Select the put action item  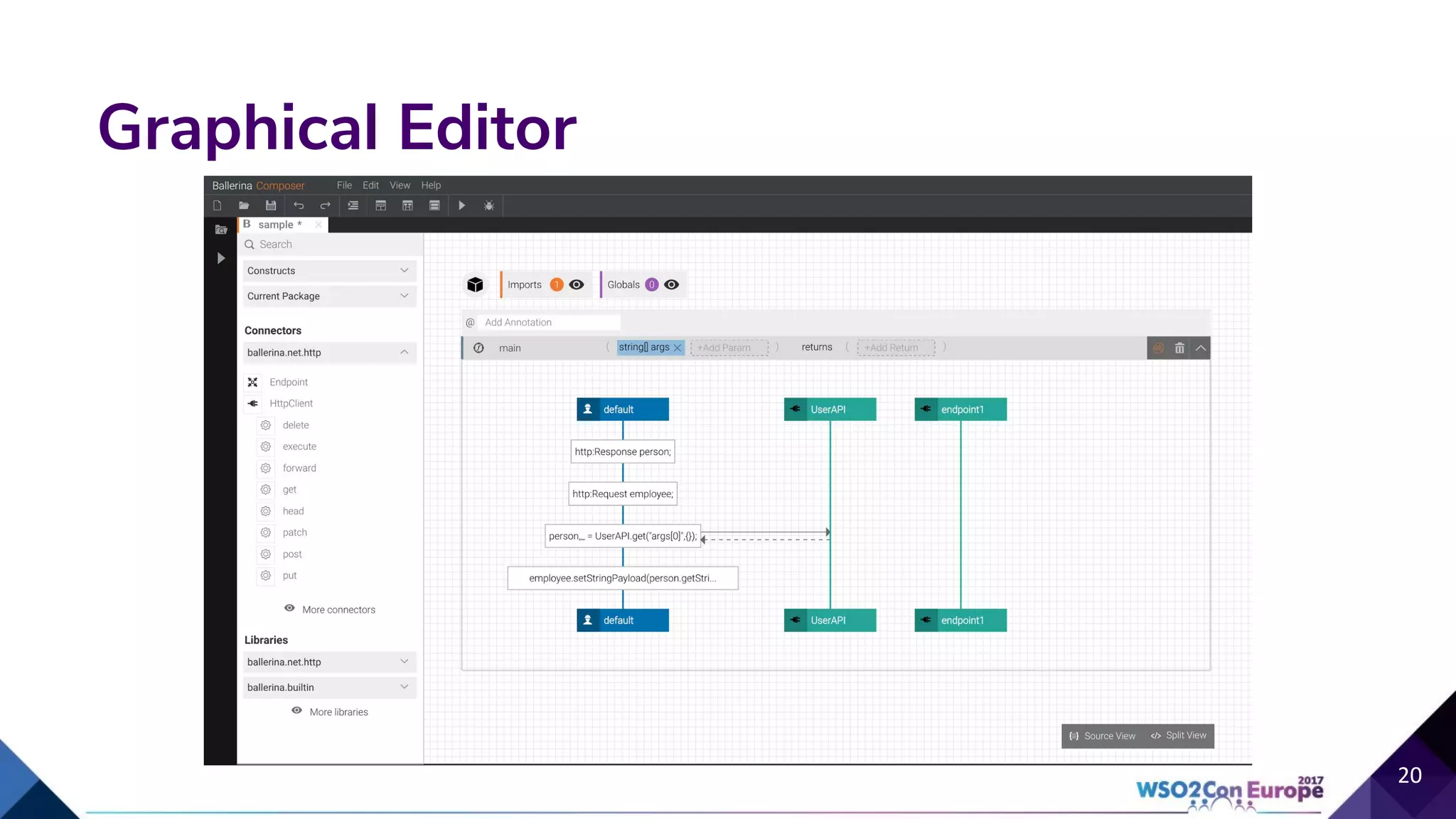(x=289, y=575)
